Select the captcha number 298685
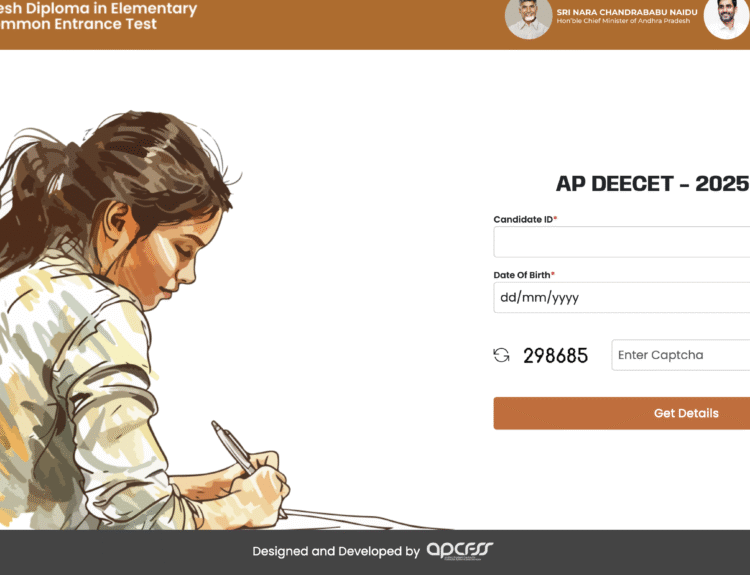 [555, 355]
